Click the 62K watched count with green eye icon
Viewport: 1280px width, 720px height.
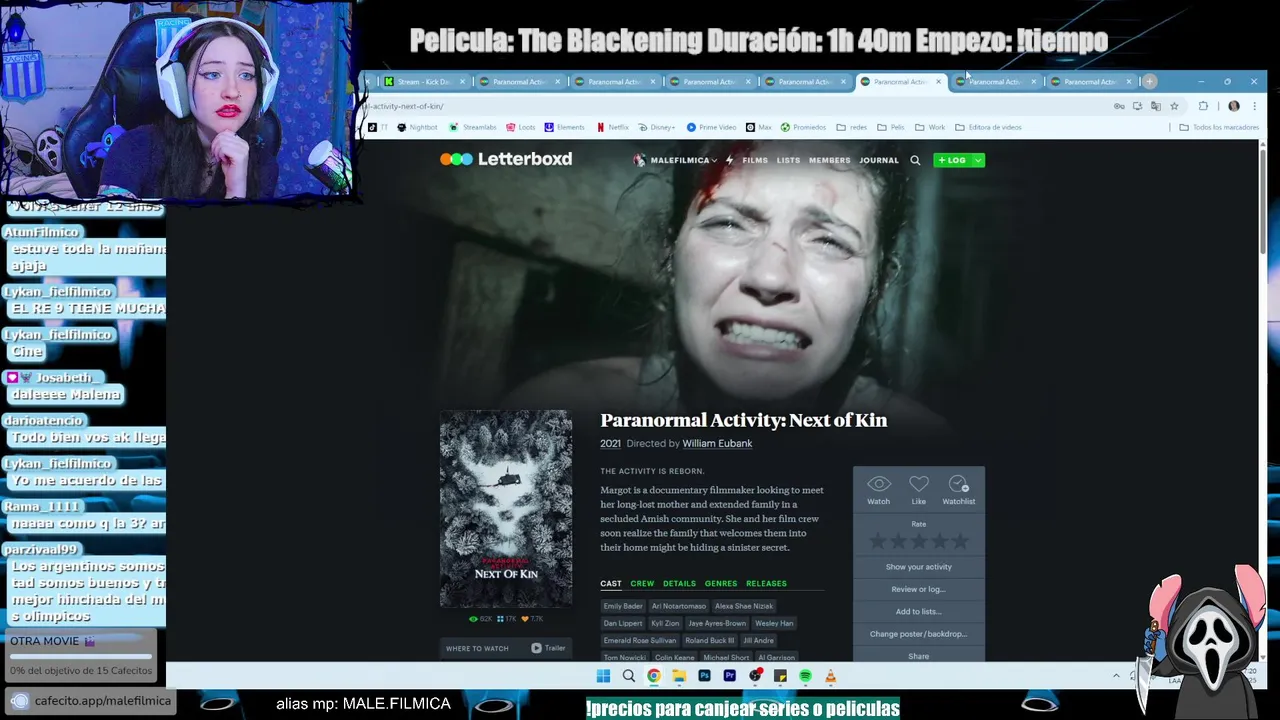481,619
